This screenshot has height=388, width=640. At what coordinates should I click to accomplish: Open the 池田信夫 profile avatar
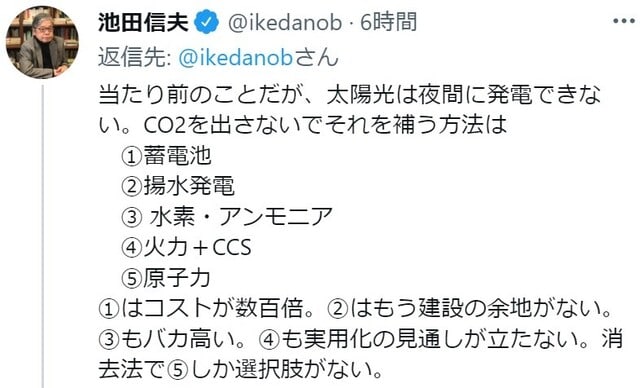click(42, 42)
